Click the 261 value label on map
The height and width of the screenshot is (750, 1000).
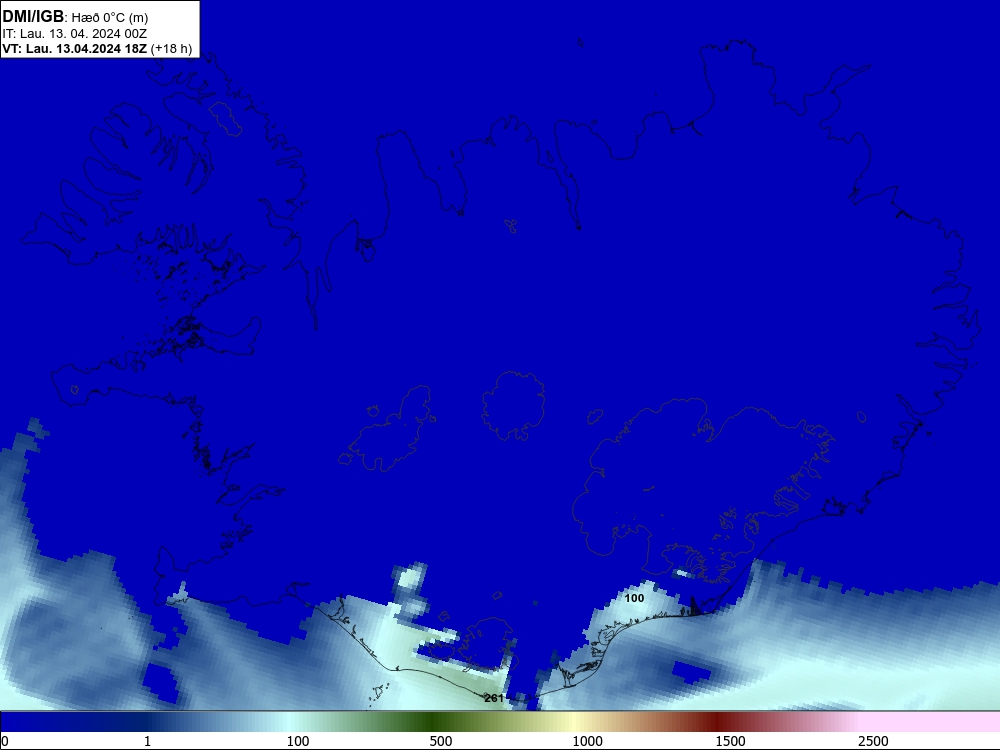[x=494, y=698]
